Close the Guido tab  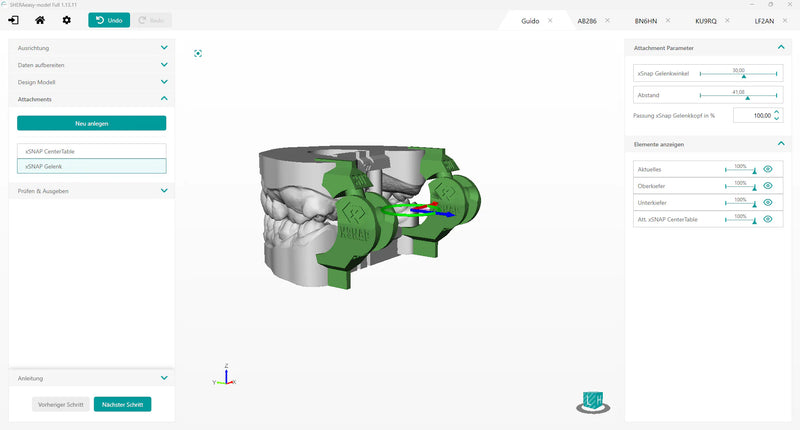(x=550, y=20)
